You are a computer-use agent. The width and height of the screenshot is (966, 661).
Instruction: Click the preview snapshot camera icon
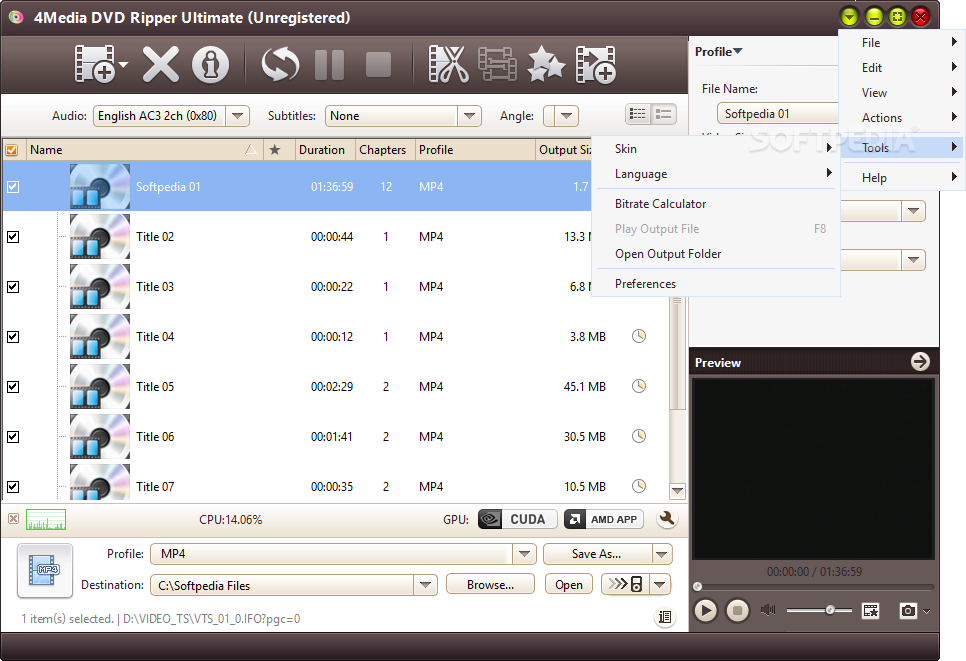907,610
